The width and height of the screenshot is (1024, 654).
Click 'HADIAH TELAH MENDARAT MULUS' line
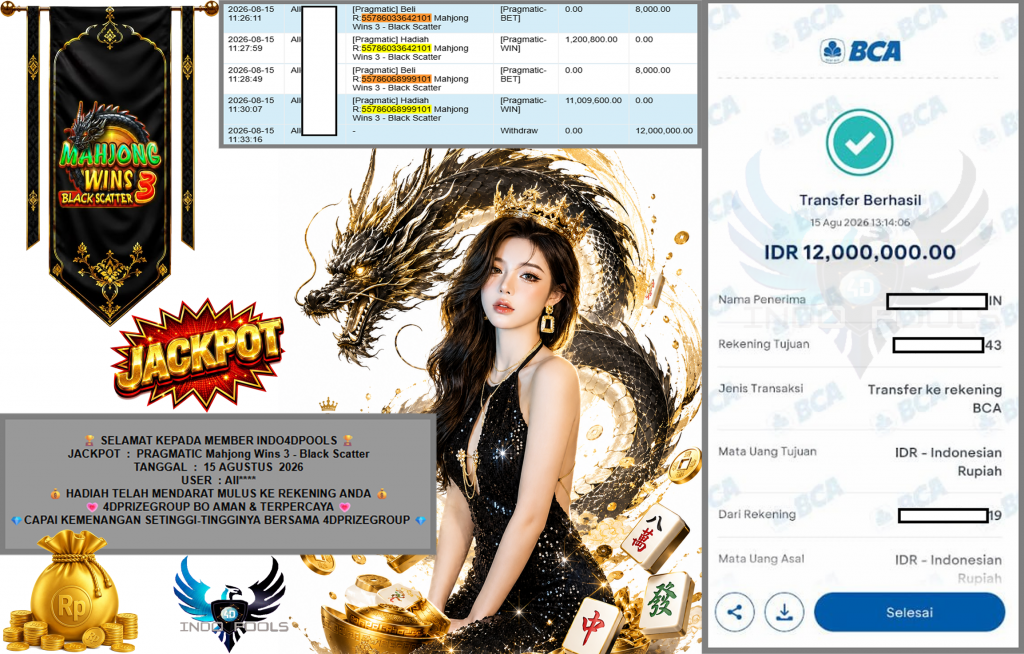(x=219, y=493)
